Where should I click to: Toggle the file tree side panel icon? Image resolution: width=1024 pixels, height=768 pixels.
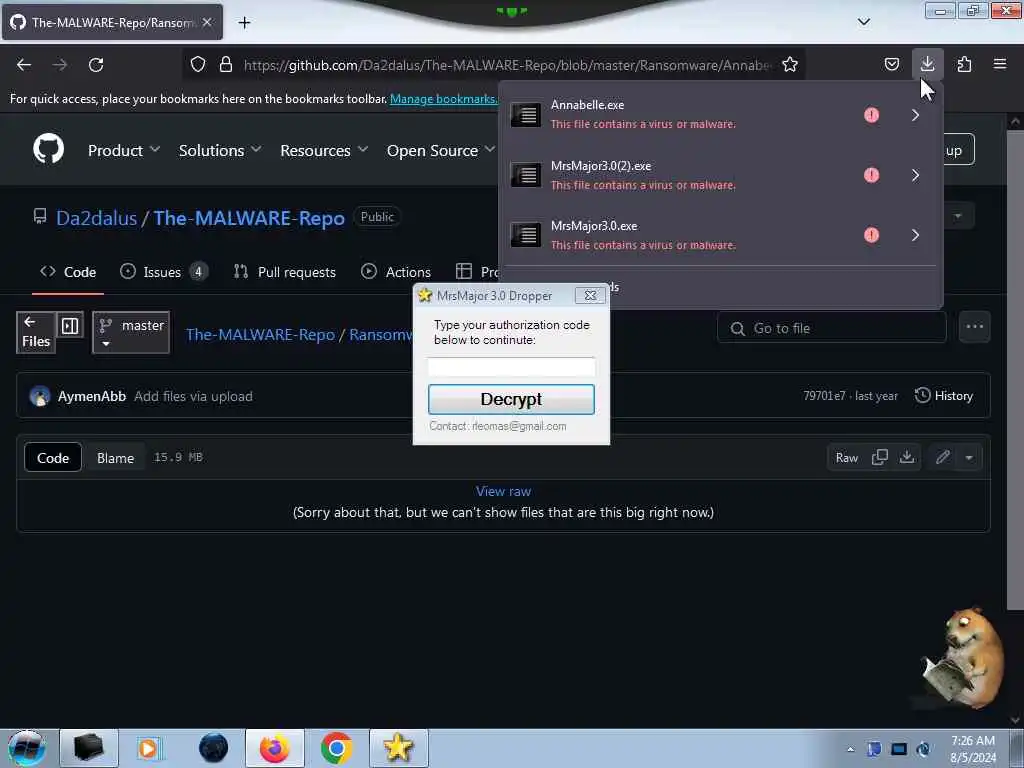pyautogui.click(x=70, y=325)
